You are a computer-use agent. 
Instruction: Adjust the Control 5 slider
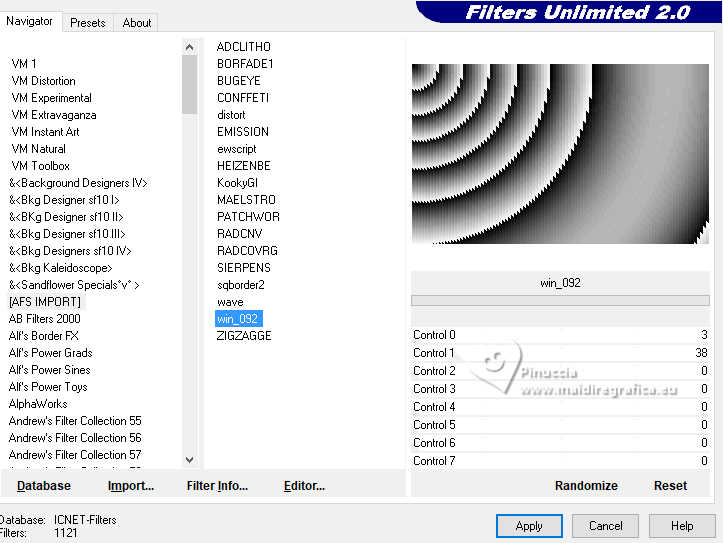(x=560, y=425)
